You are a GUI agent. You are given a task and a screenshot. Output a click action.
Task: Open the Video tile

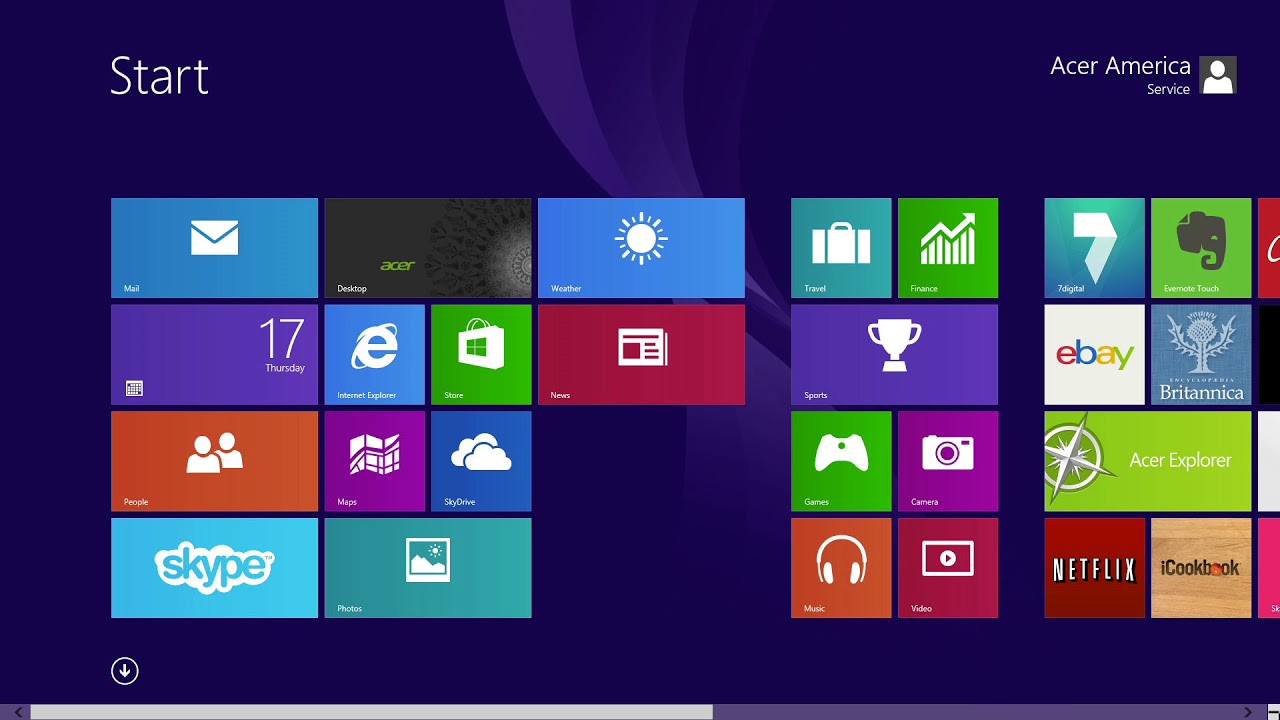coord(948,568)
